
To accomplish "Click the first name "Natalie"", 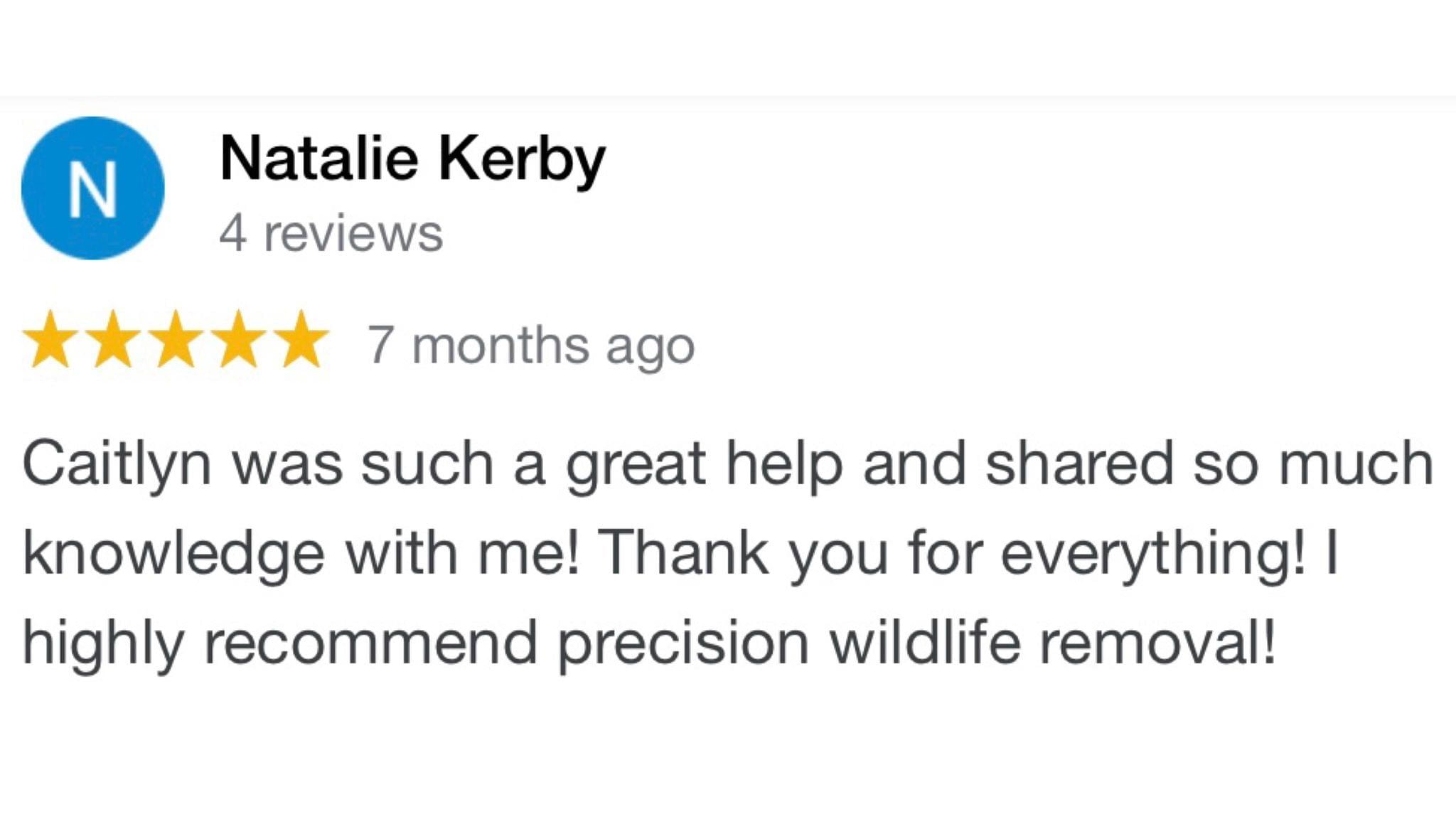I will (x=318, y=158).
